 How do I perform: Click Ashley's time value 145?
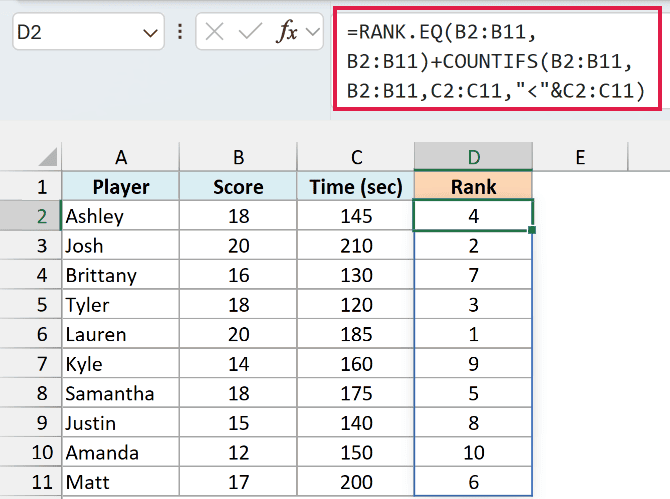(356, 216)
